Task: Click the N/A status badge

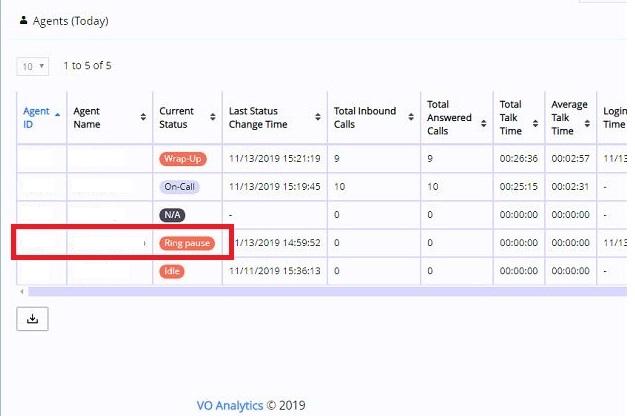Action: (x=172, y=214)
